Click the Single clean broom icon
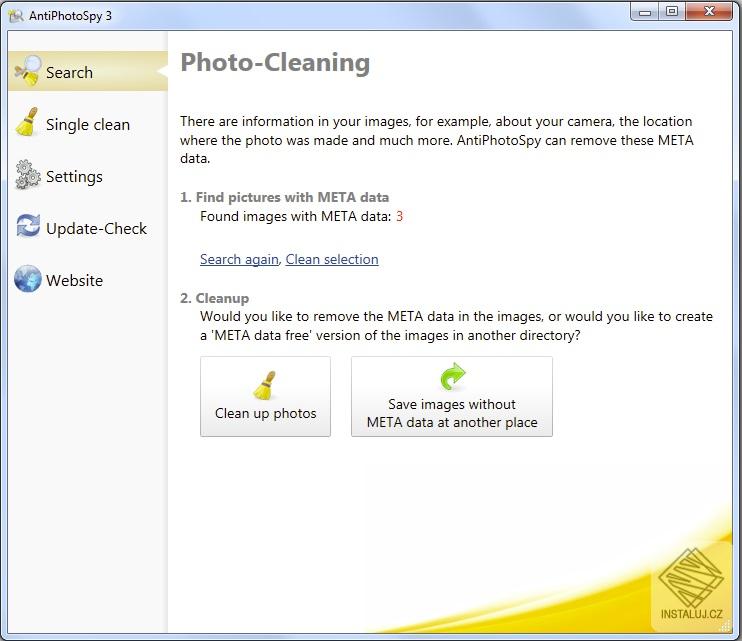 27,123
